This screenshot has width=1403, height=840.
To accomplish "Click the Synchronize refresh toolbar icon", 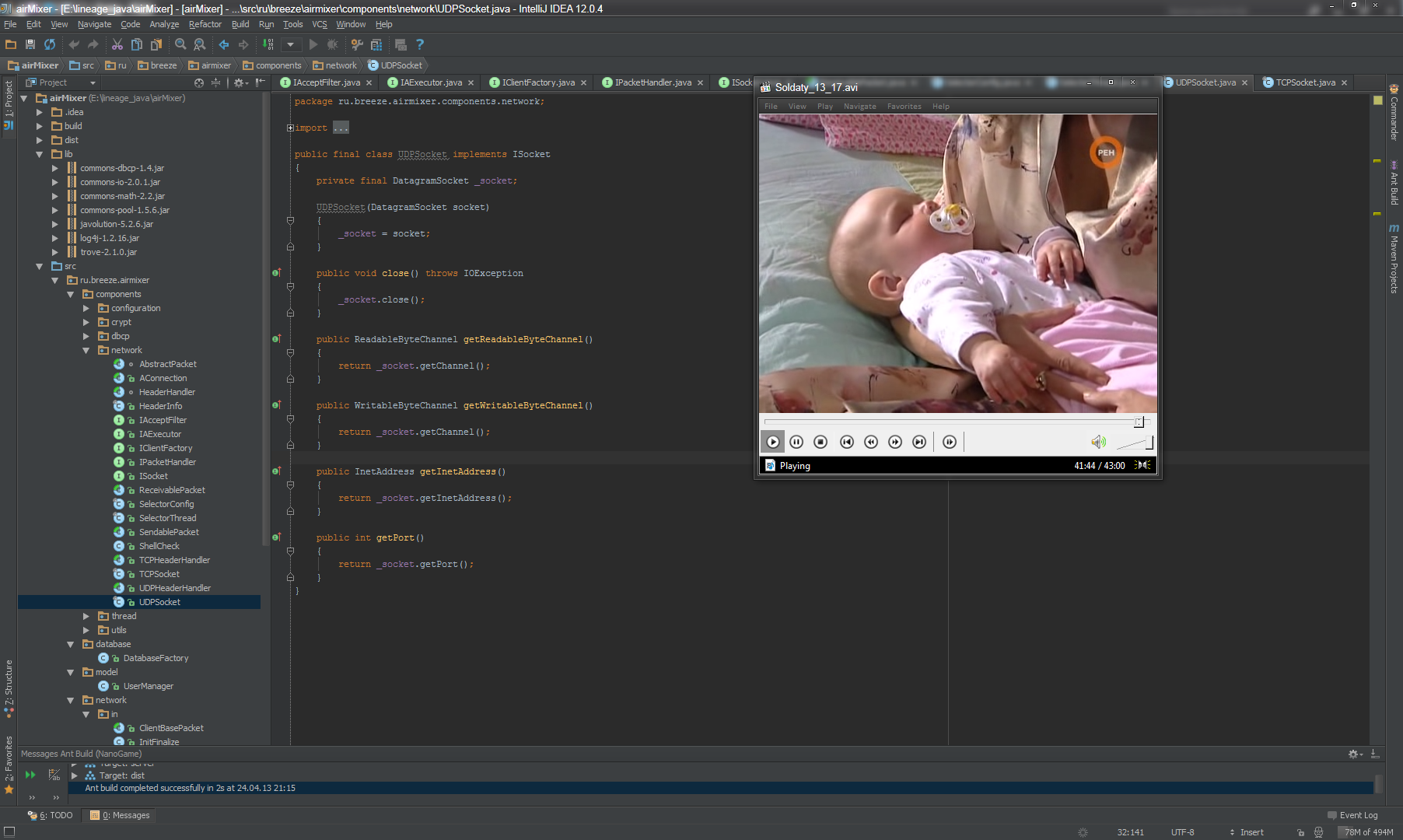I will (x=50, y=44).
